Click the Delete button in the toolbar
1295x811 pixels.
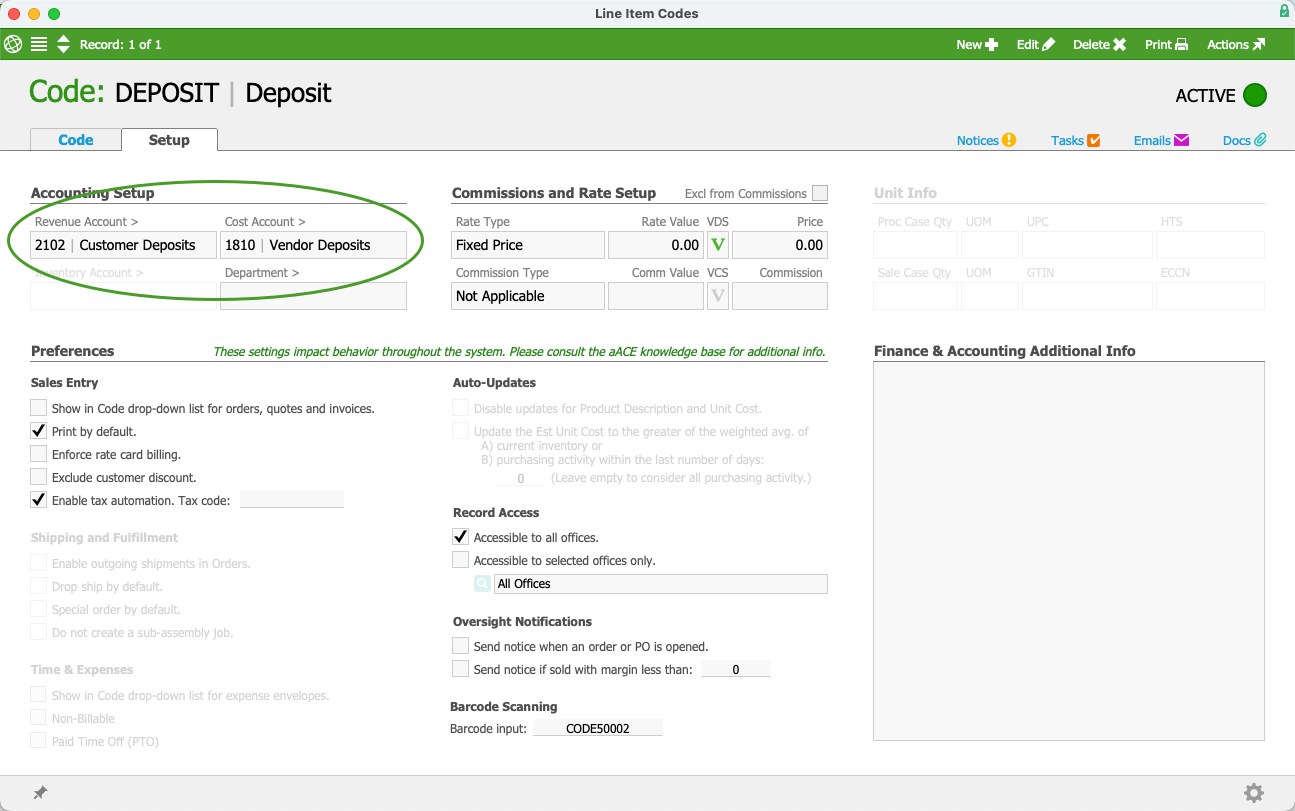click(1099, 44)
